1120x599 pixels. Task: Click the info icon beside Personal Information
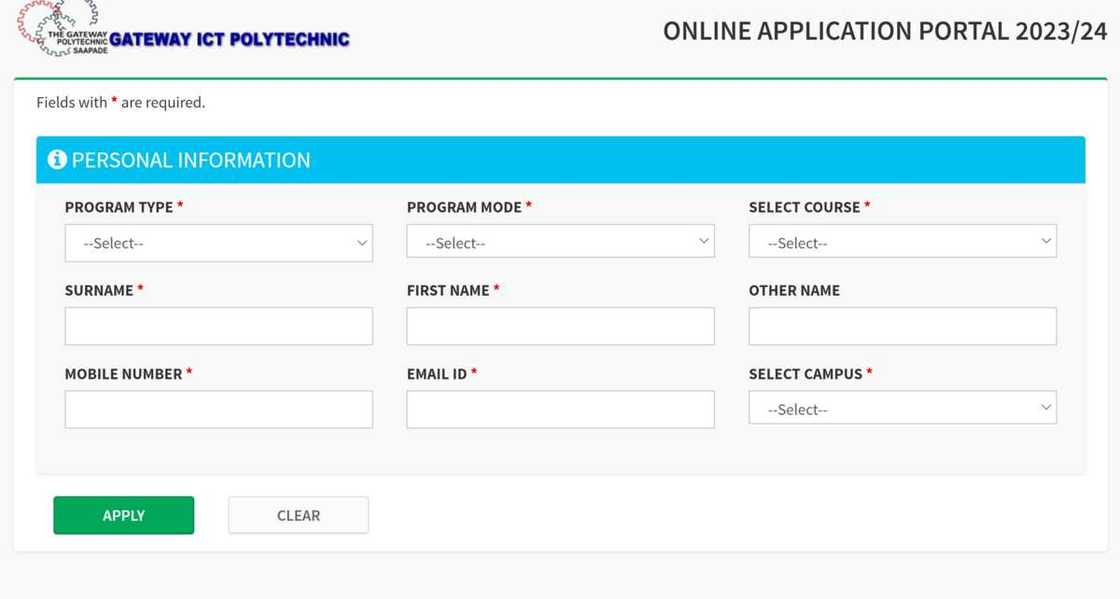point(57,160)
